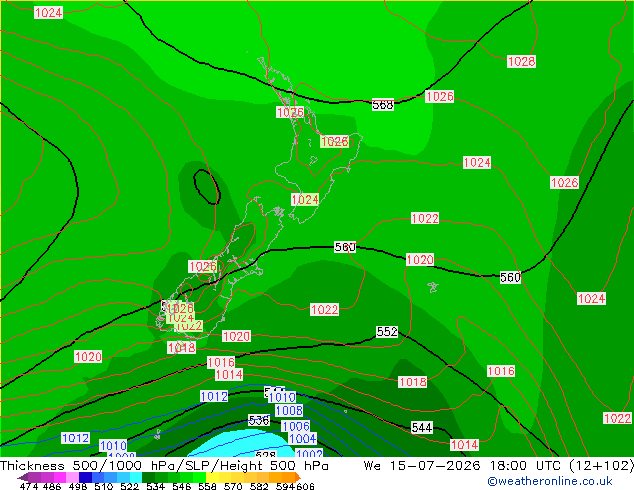Click the purple 474 legend color swatch
Viewport: 634px width, 490px height.
tap(34, 477)
